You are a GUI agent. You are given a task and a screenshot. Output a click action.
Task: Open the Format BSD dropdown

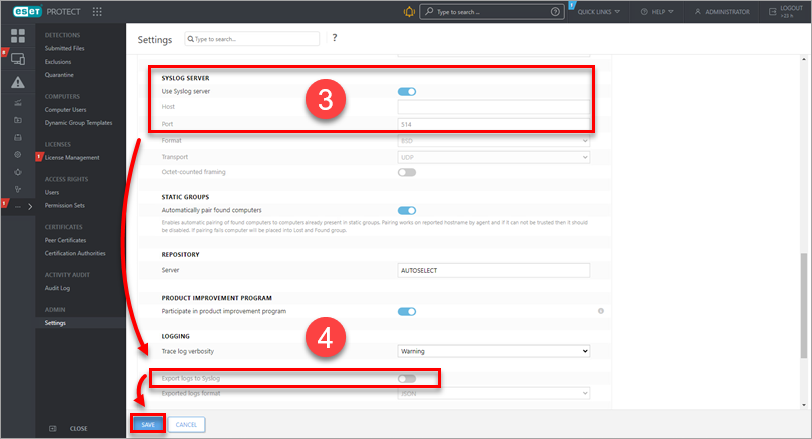494,141
